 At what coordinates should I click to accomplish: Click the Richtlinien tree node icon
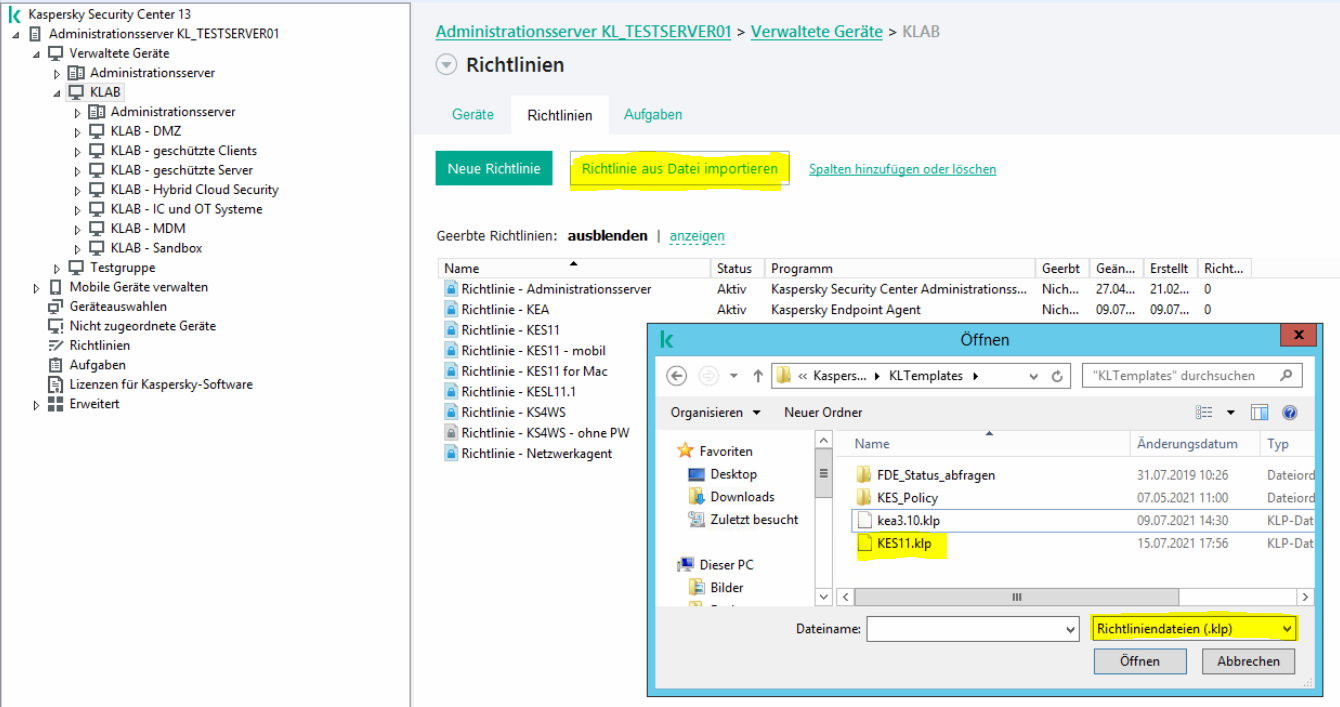point(56,346)
